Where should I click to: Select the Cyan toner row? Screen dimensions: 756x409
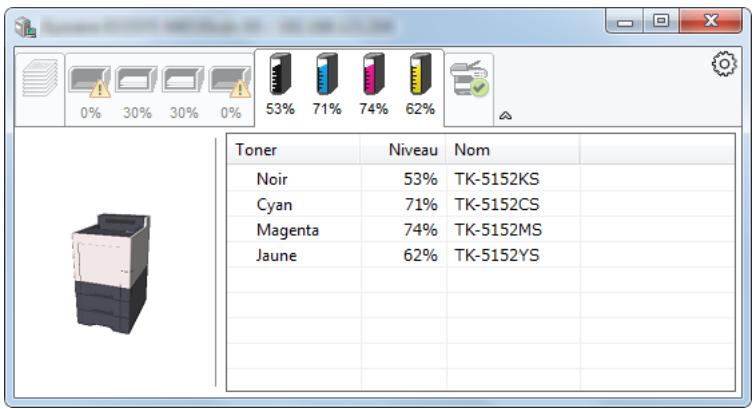481,204
